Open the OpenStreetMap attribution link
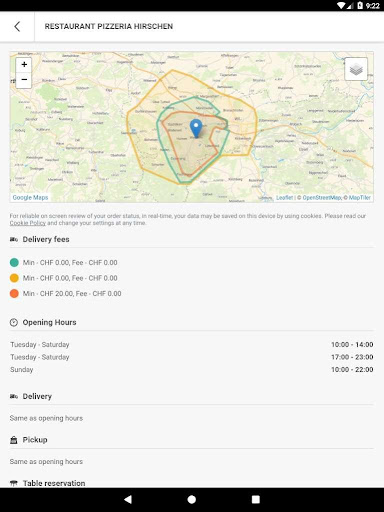This screenshot has width=384, height=512. [322, 198]
